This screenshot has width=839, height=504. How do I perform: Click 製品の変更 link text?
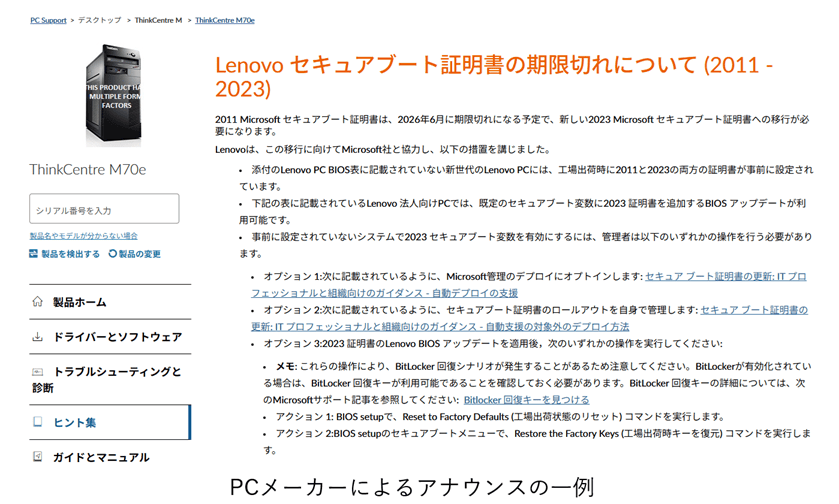pos(140,254)
